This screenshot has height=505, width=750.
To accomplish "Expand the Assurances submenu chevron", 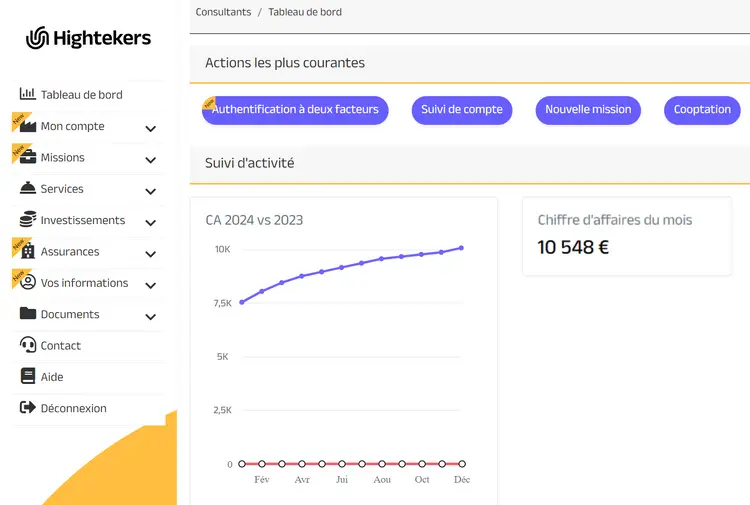I will pos(150,253).
